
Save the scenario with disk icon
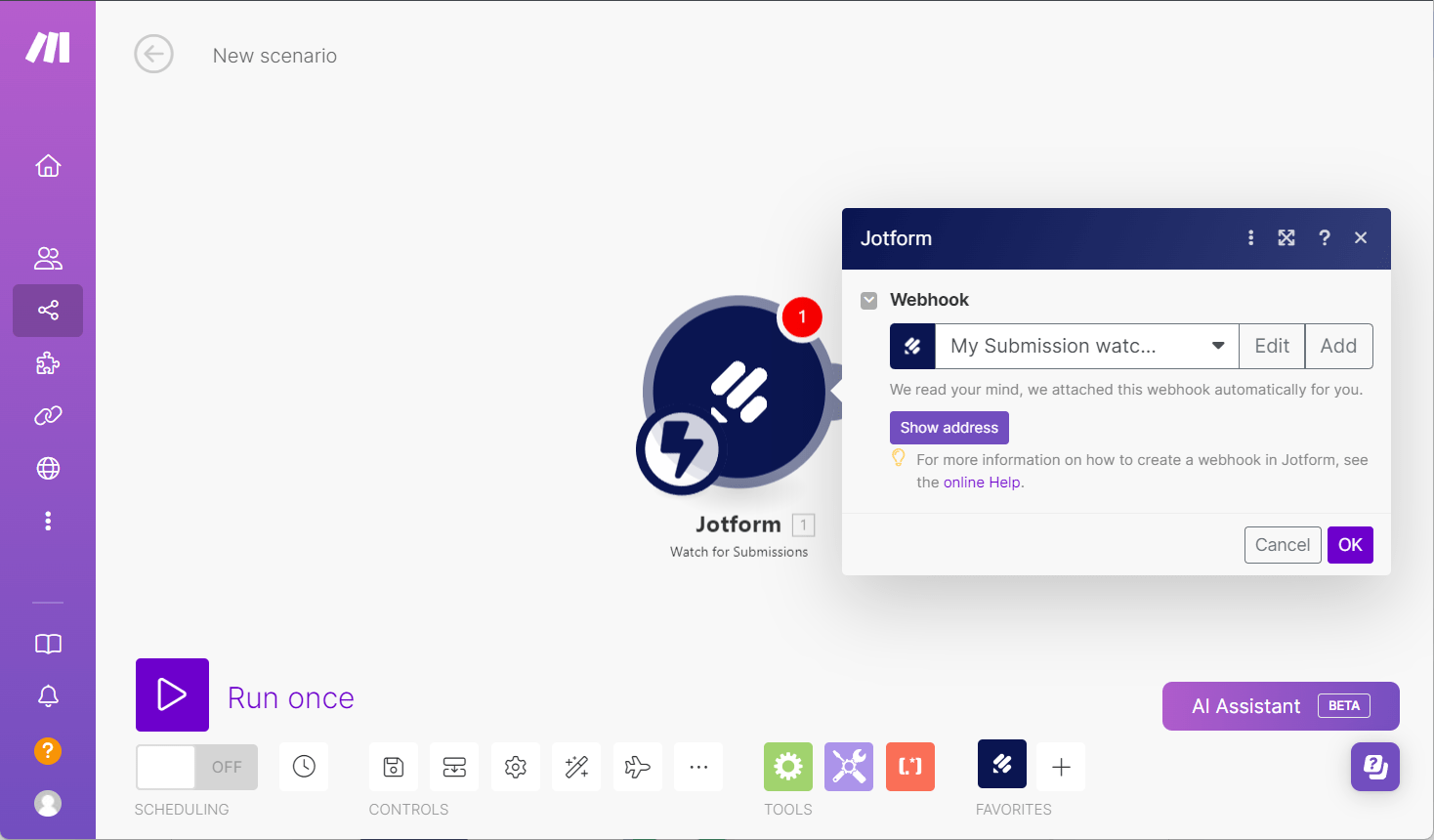394,767
